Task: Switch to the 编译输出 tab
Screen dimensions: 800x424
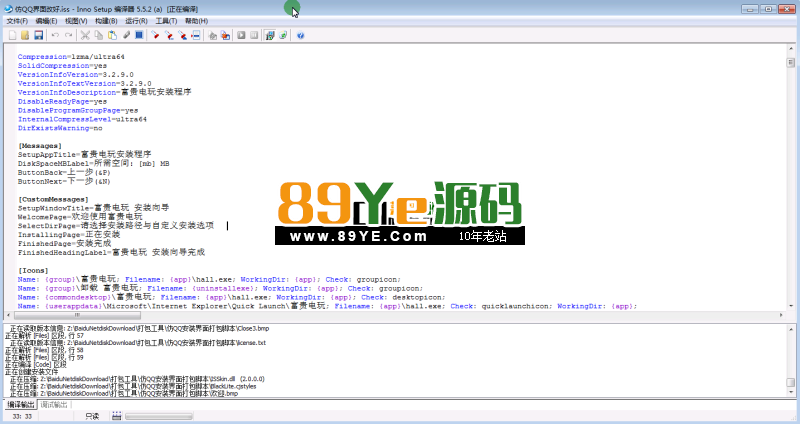Action: click(x=21, y=405)
